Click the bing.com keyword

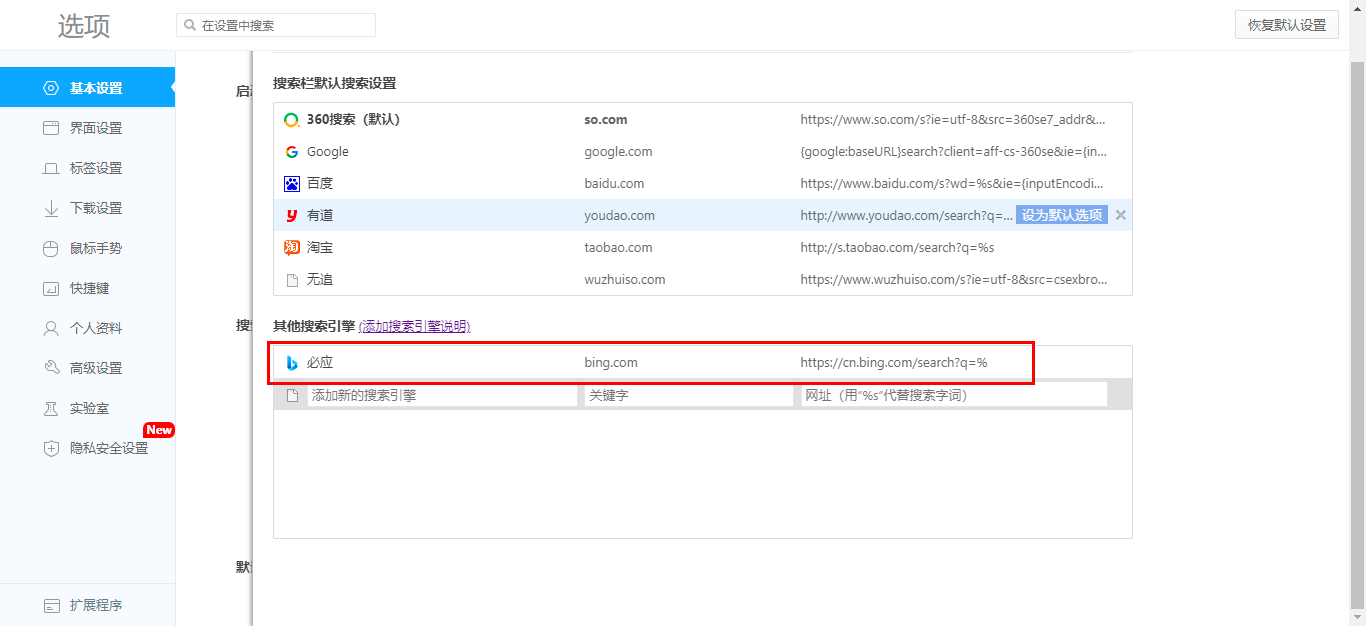[x=611, y=362]
